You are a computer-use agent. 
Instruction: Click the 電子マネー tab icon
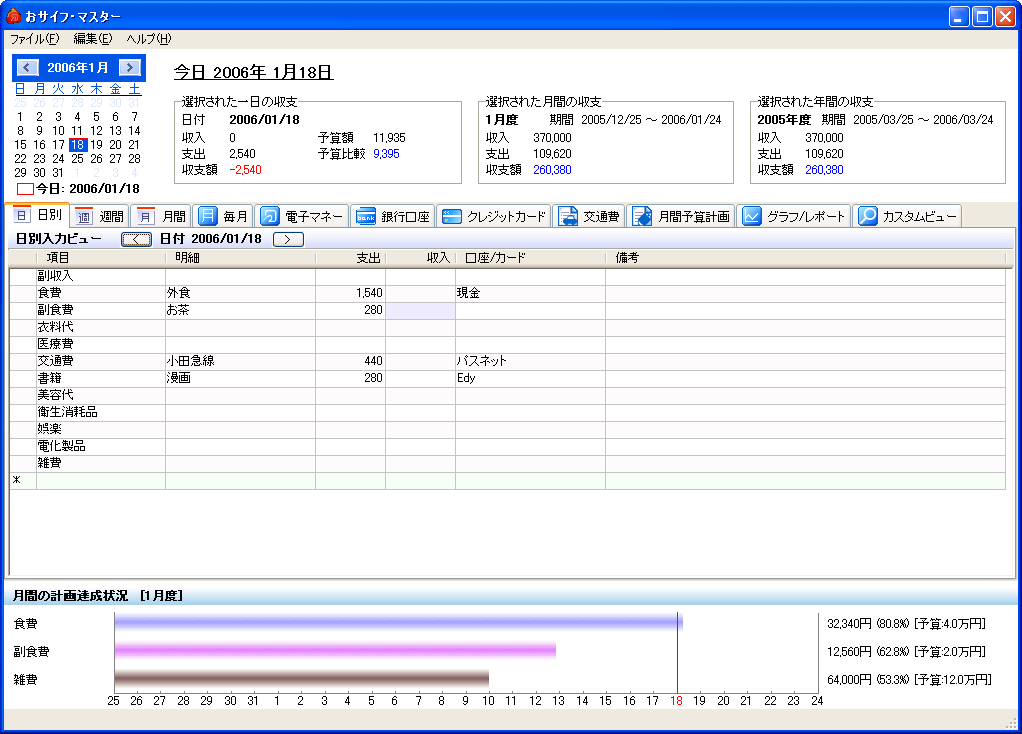click(x=269, y=216)
